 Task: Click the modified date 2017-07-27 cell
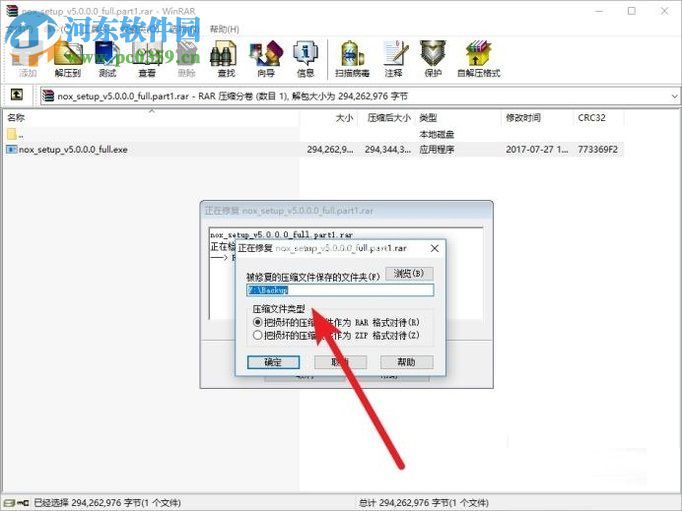[x=537, y=149]
